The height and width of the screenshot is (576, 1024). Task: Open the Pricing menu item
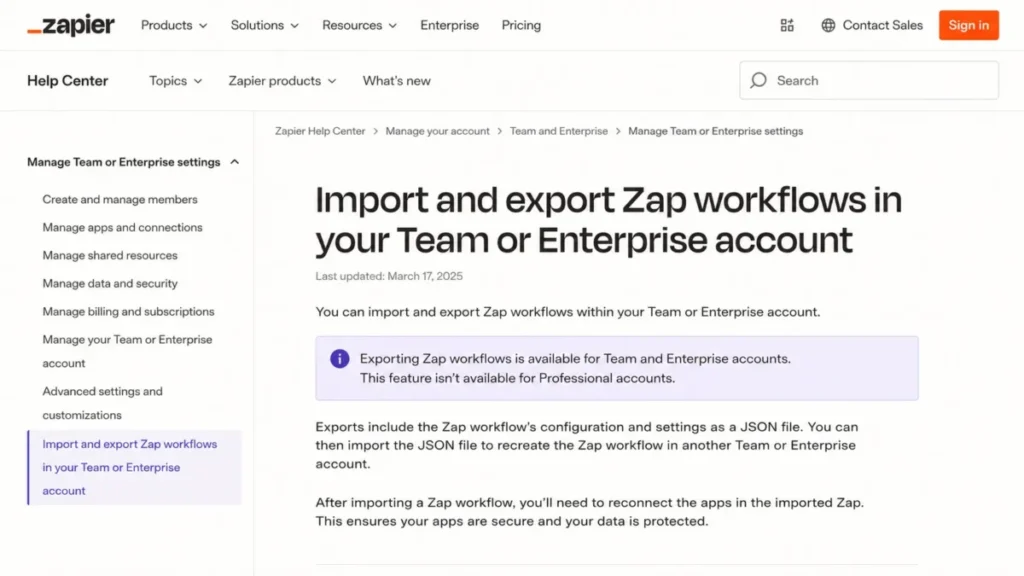tap(521, 25)
